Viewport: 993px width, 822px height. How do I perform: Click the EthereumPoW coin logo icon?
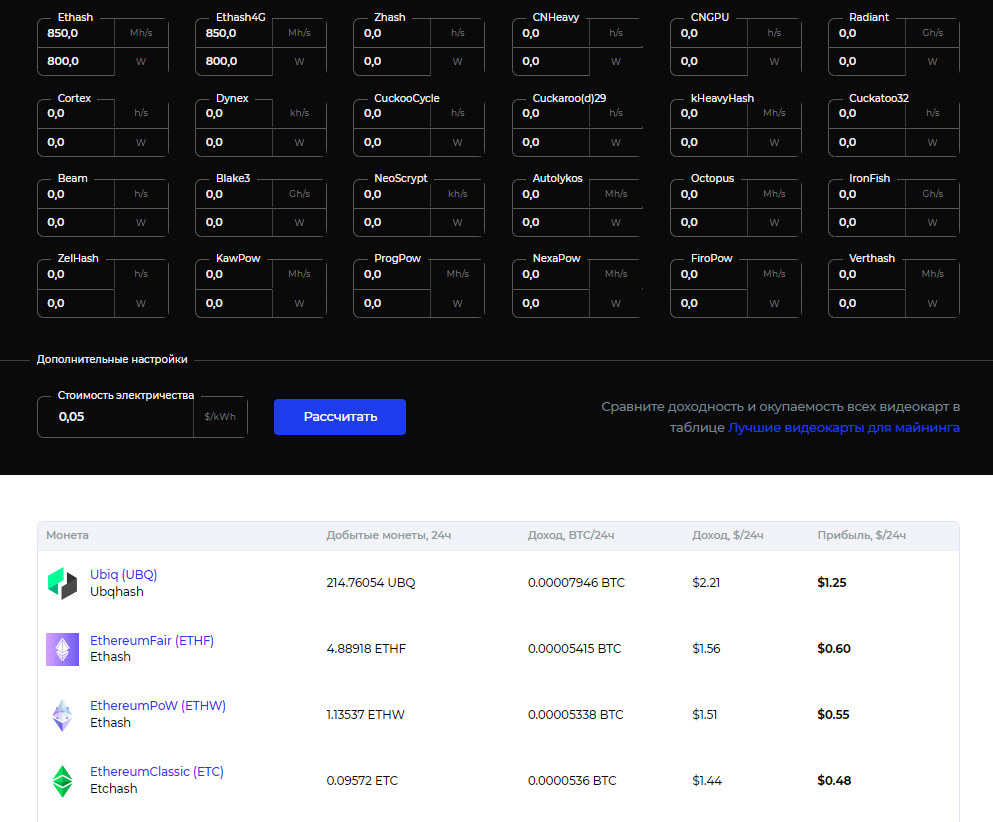[62, 715]
